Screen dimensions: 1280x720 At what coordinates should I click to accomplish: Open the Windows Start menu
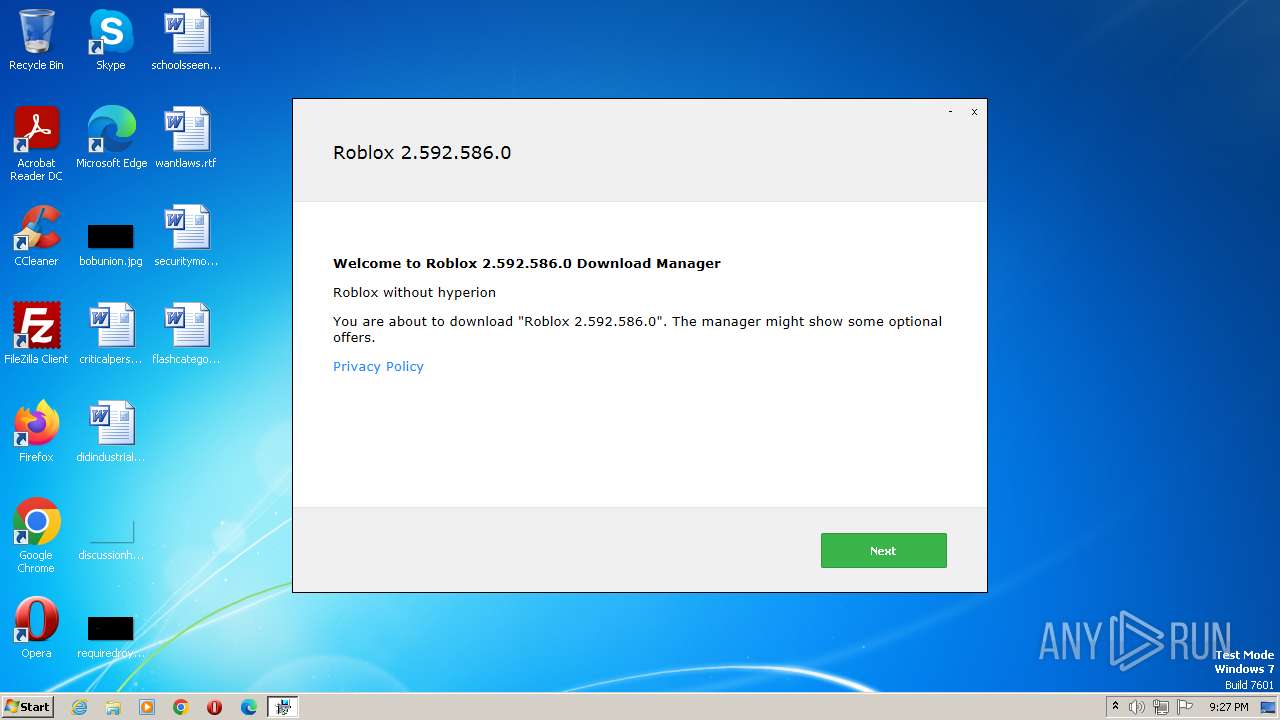[x=28, y=707]
